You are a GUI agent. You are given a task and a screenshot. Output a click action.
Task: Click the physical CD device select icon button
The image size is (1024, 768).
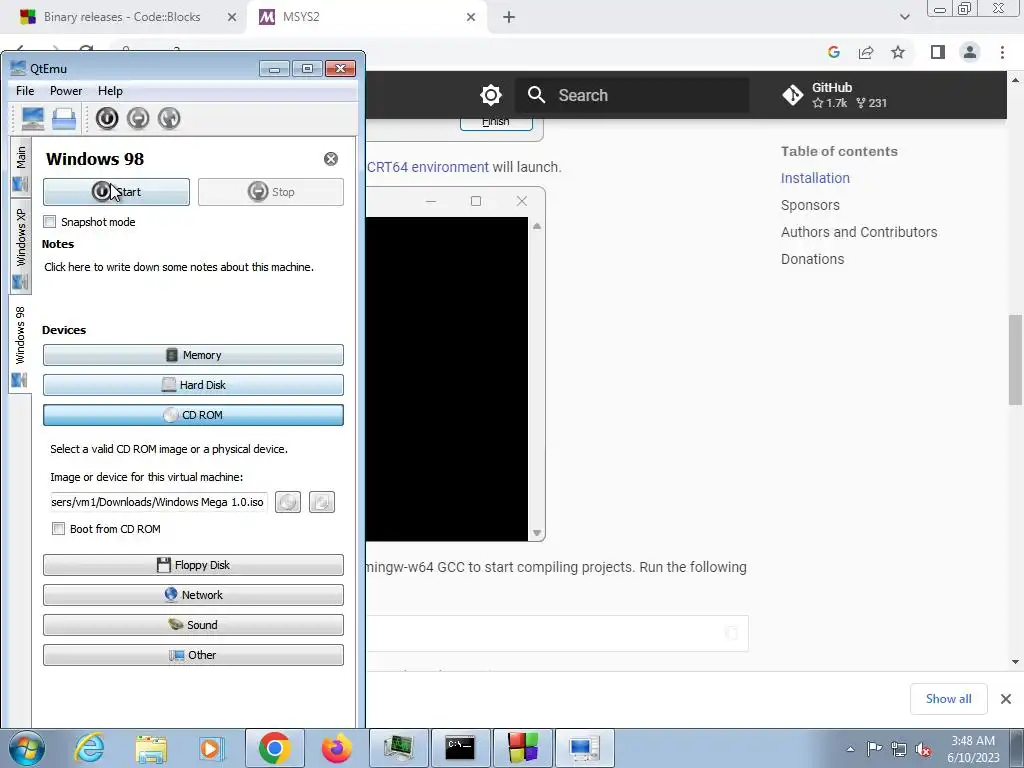point(322,502)
